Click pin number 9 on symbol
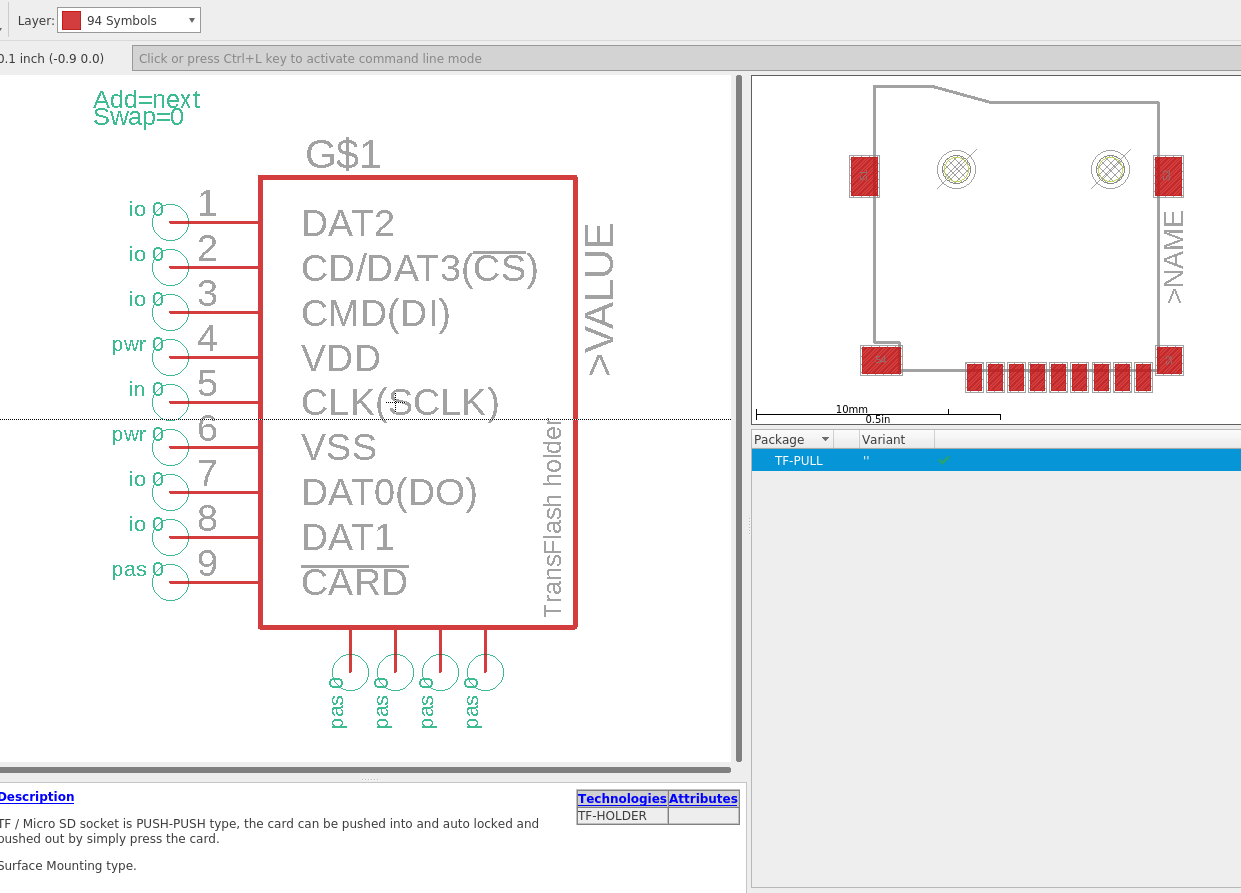The height and width of the screenshot is (893, 1241). coord(207,563)
